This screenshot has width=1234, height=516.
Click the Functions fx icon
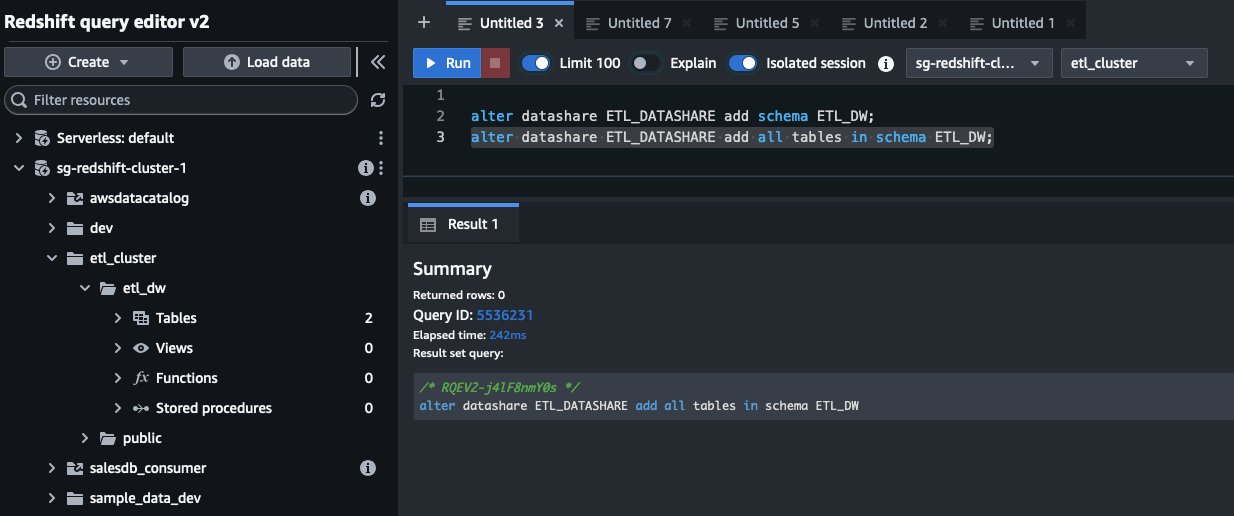[x=141, y=378]
